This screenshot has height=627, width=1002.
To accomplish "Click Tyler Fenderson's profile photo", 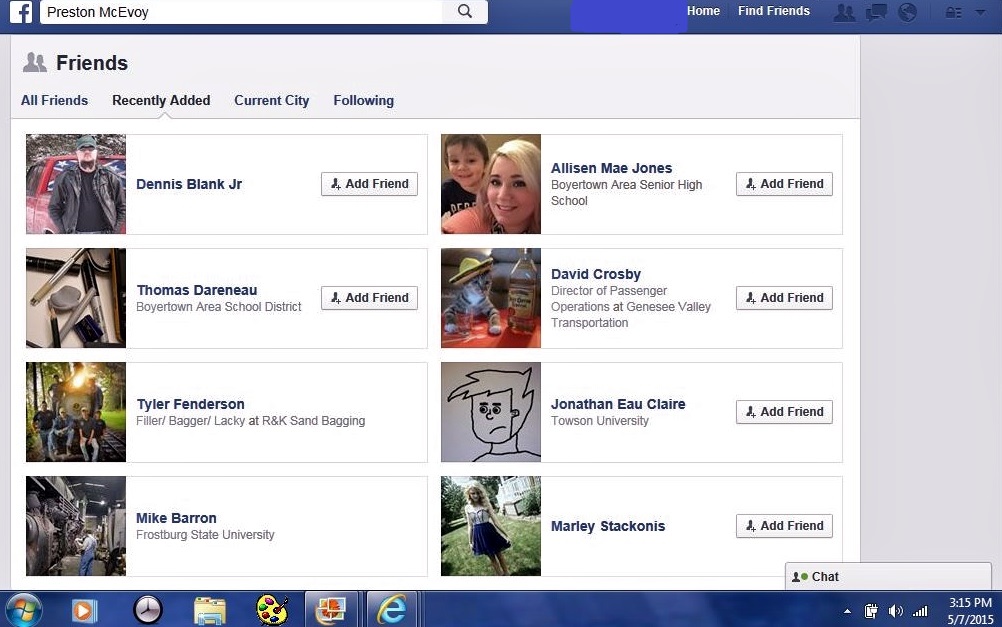I will coord(76,412).
